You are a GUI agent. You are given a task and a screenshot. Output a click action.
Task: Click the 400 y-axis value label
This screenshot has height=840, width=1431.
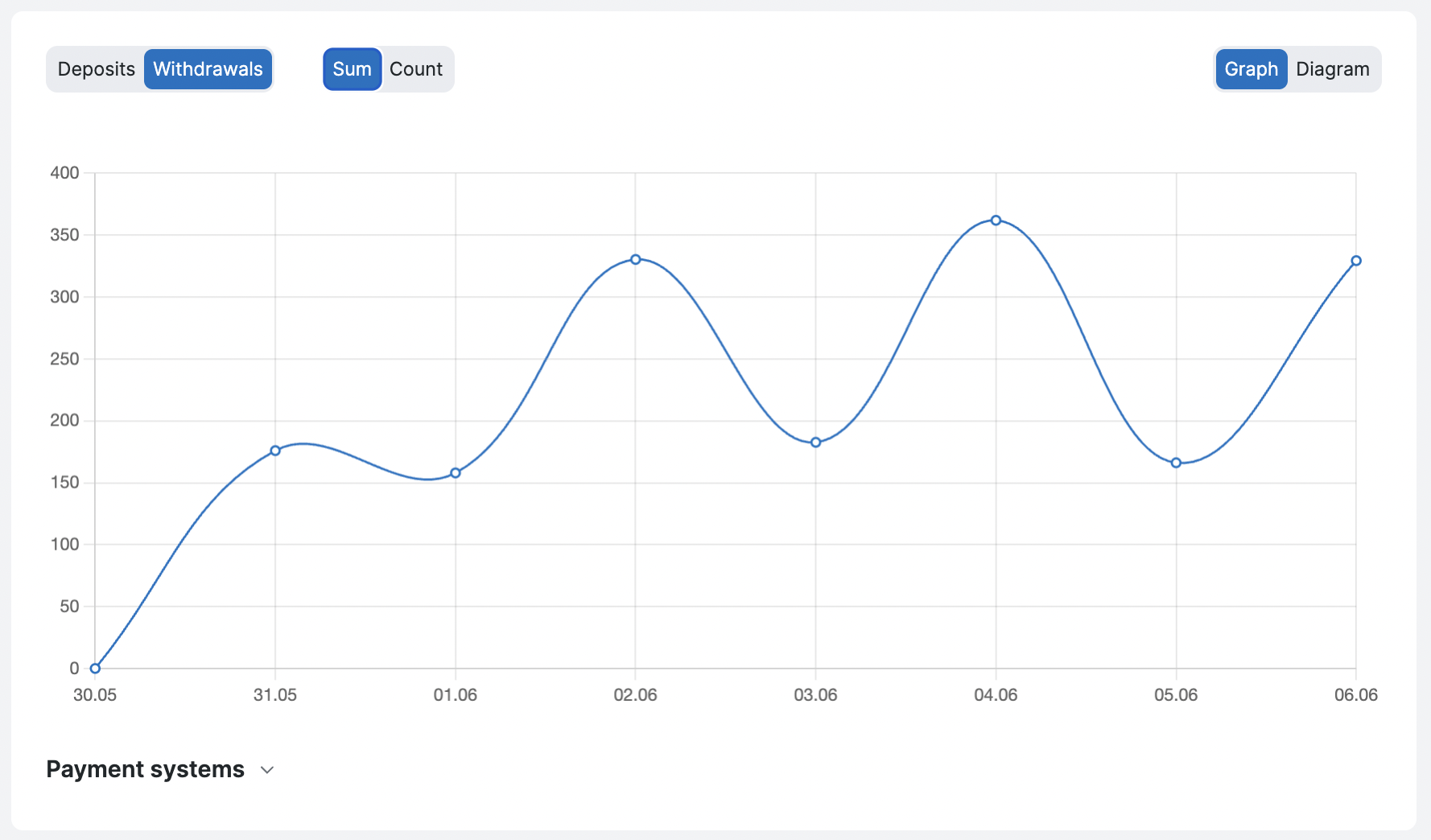click(64, 173)
